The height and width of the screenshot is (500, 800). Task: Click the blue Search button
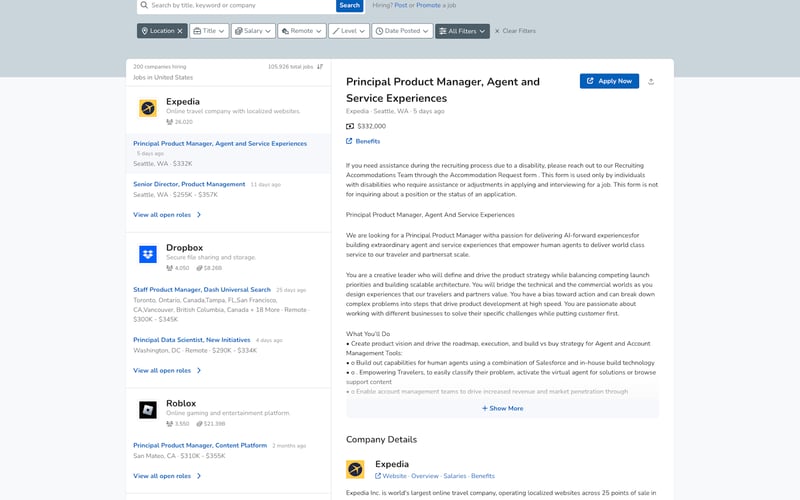[349, 5]
